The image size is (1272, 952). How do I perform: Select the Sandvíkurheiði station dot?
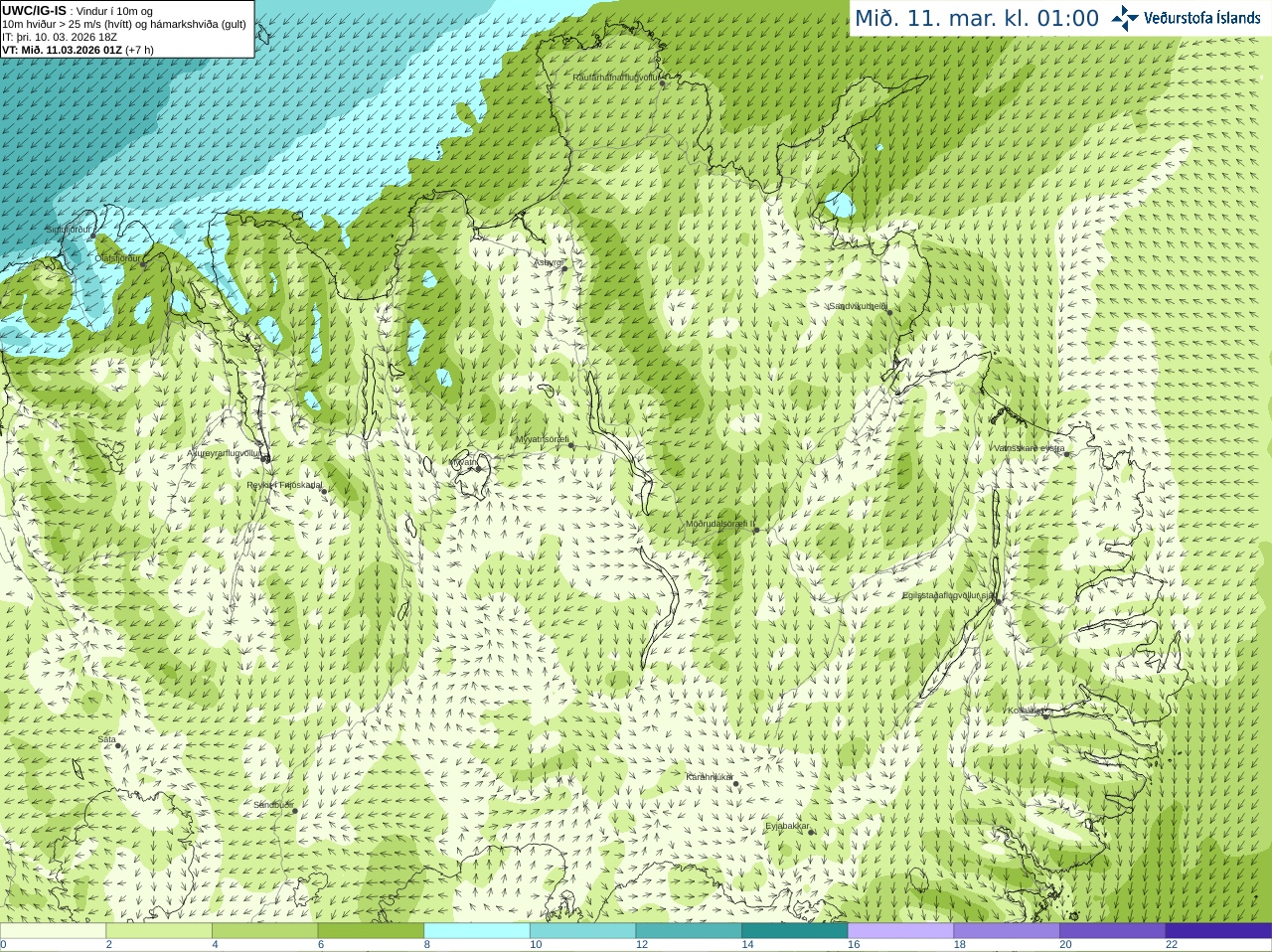click(x=889, y=312)
